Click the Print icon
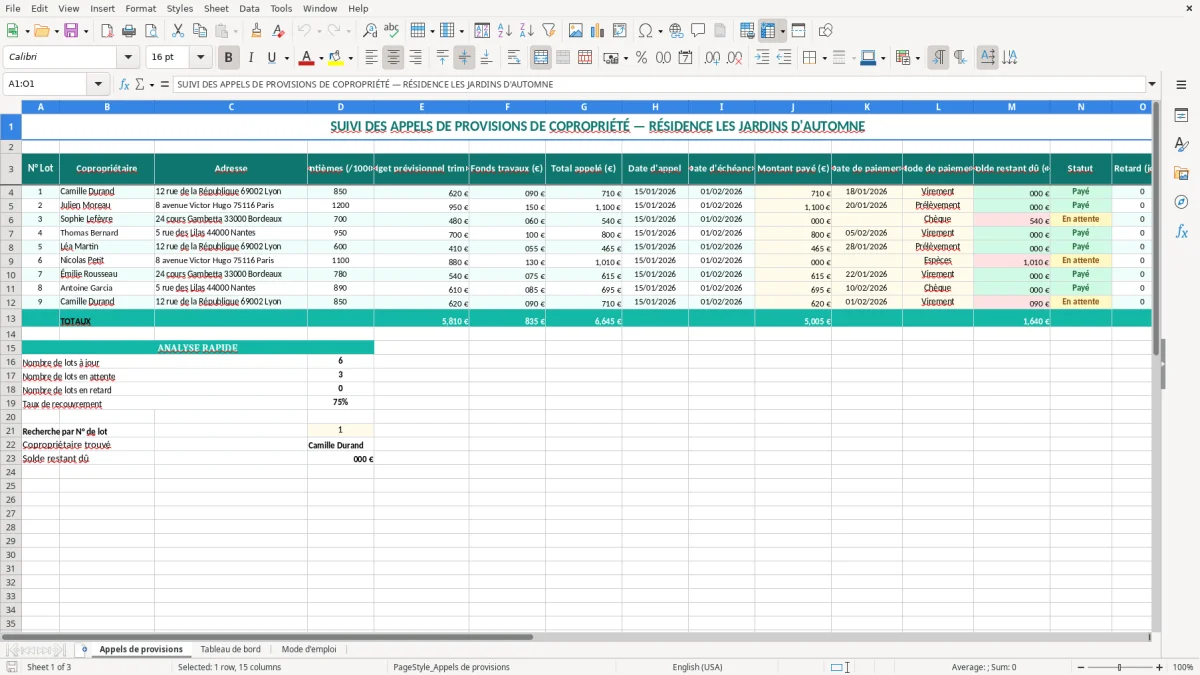The image size is (1200, 675). (127, 31)
